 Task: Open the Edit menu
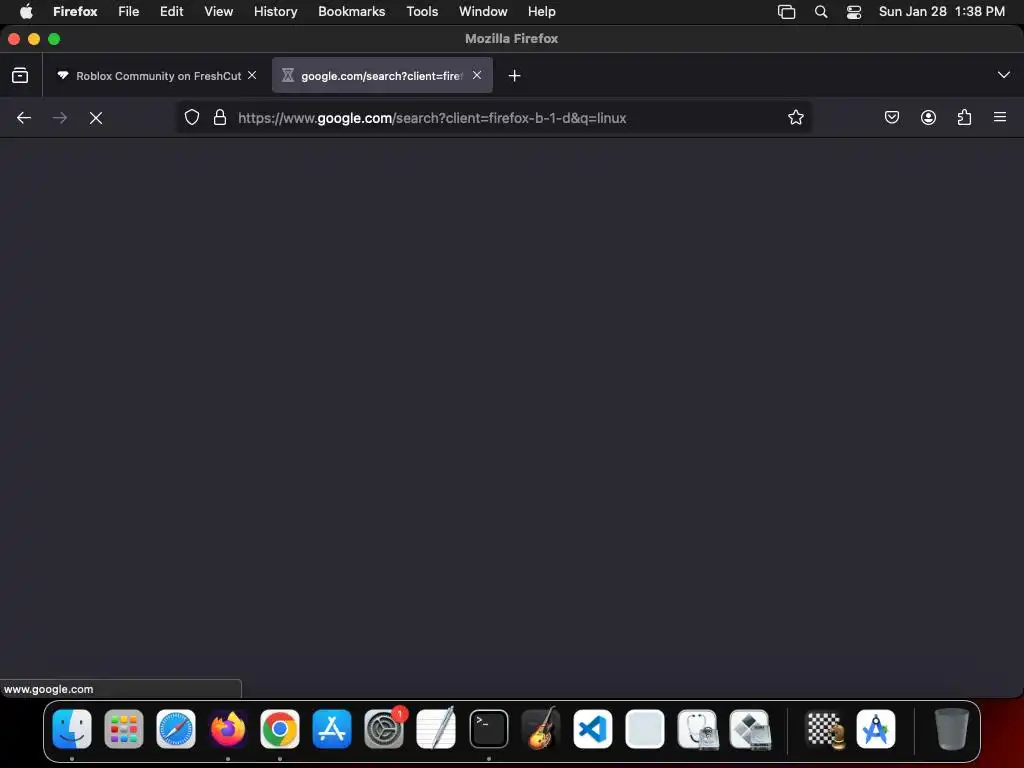click(172, 12)
